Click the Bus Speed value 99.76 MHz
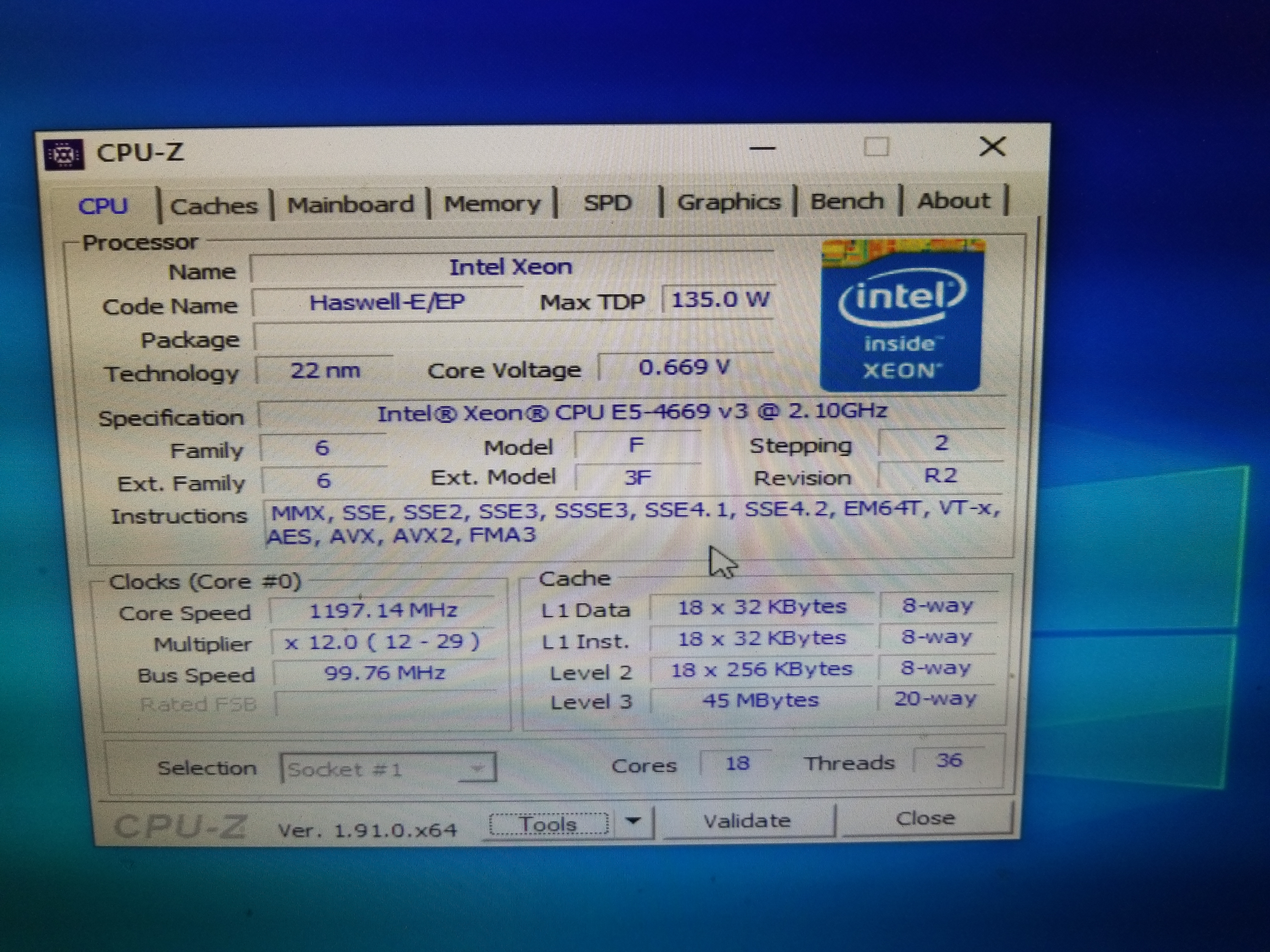Viewport: 1270px width, 952px height. (x=385, y=673)
